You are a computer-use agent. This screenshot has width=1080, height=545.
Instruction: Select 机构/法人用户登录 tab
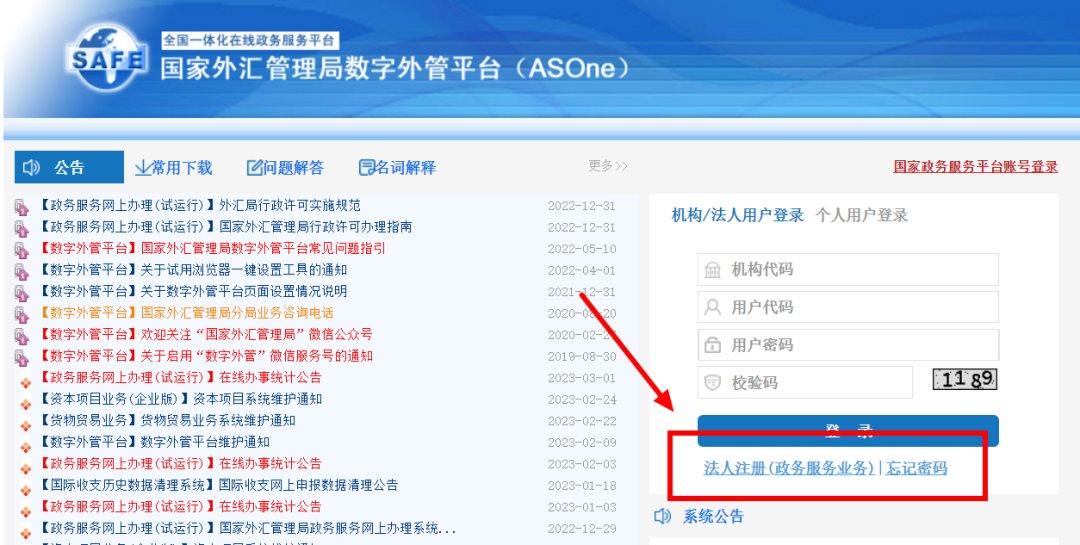tap(738, 215)
